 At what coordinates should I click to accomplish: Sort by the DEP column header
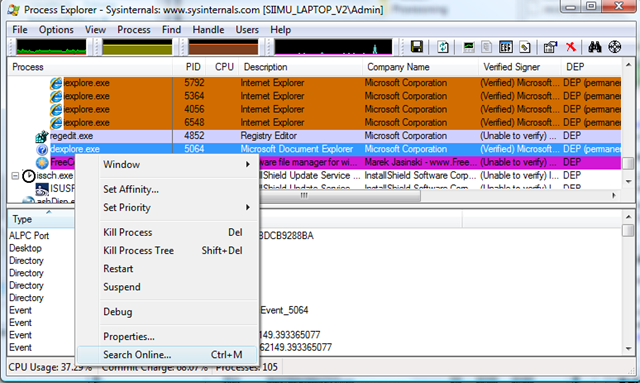pos(591,67)
